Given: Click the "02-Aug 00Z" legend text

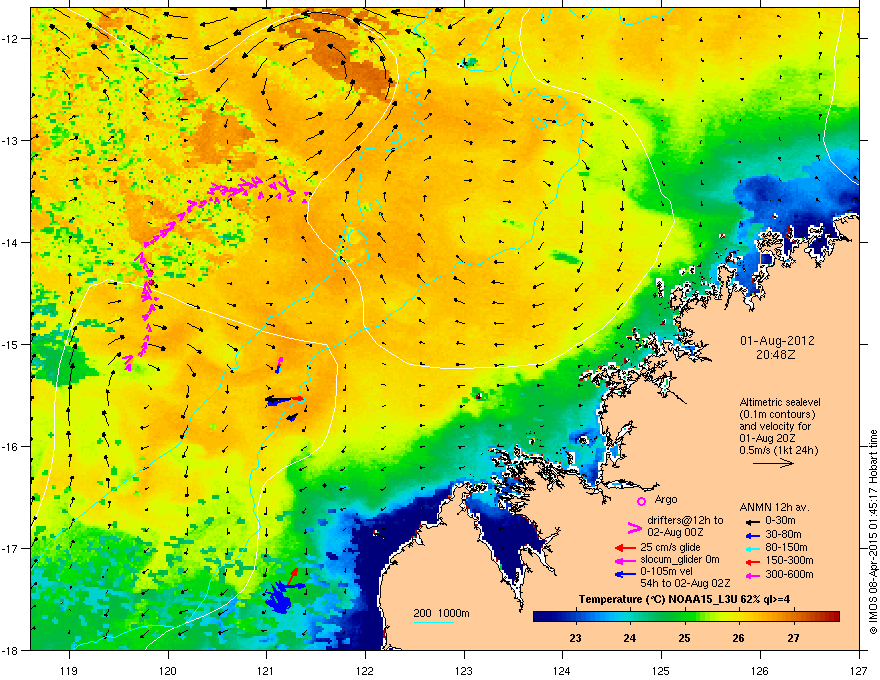Looking at the screenshot, I should coord(675,532).
